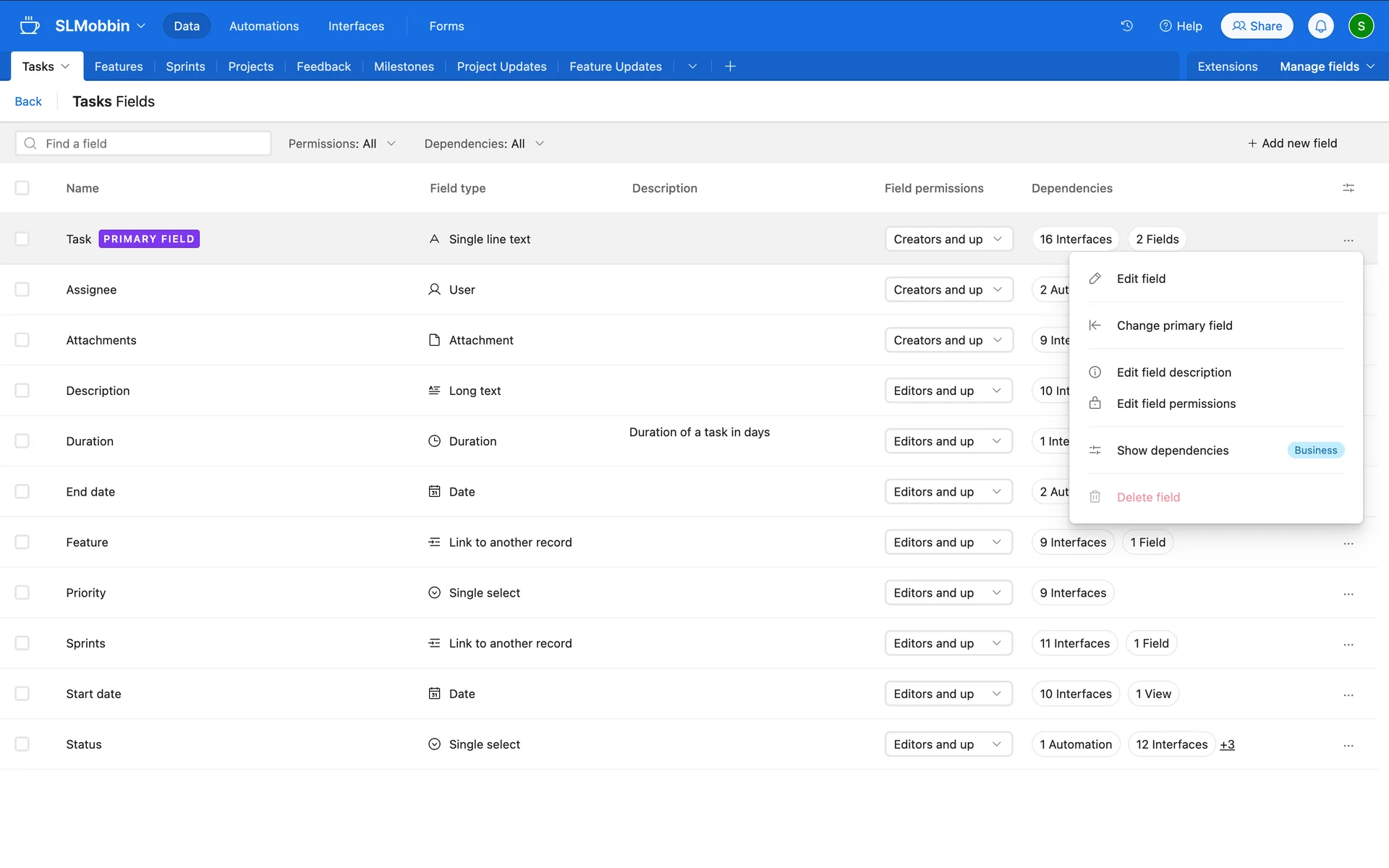Open the user account avatar
Screen dimensions: 1389x868
tap(1361, 26)
